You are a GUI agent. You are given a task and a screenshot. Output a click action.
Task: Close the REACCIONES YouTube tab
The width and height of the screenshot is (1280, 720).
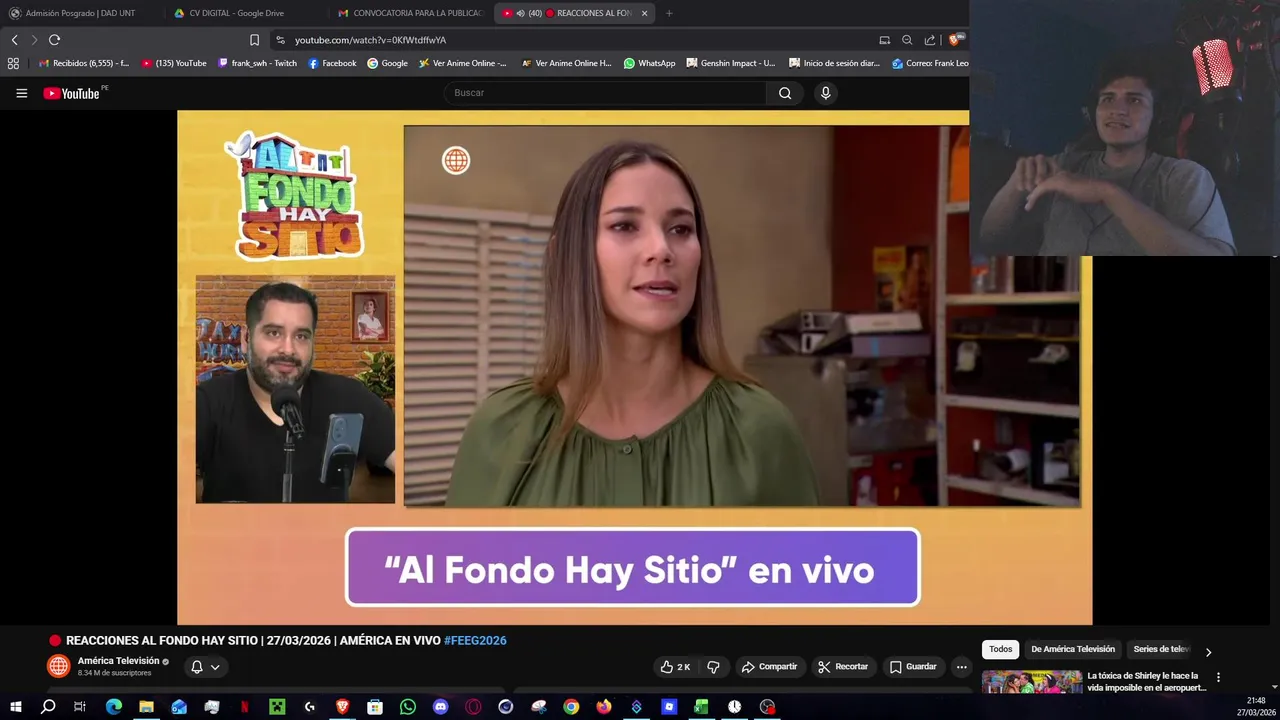tap(644, 13)
